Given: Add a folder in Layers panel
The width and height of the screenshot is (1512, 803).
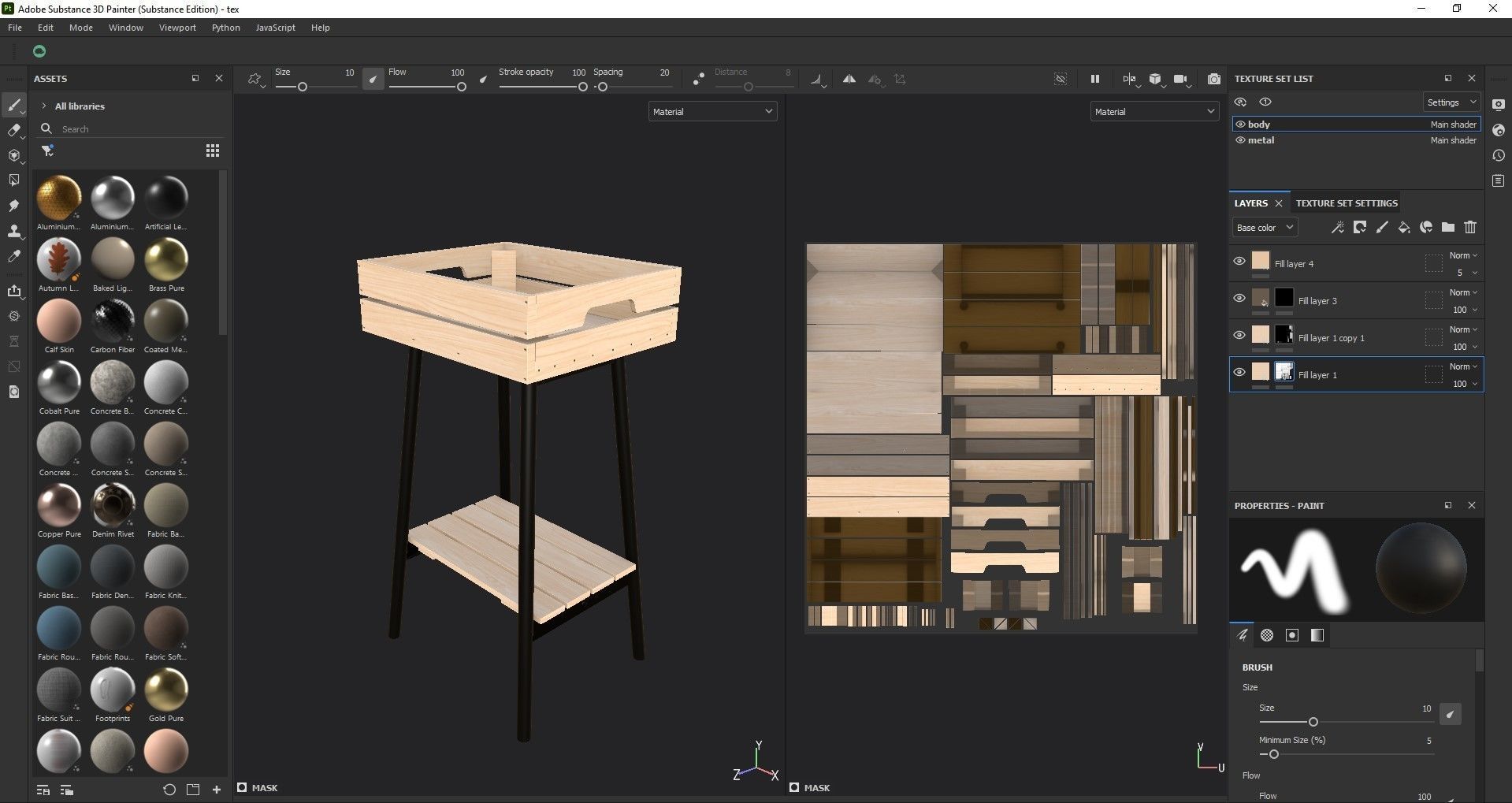Looking at the screenshot, I should pyautogui.click(x=1447, y=228).
